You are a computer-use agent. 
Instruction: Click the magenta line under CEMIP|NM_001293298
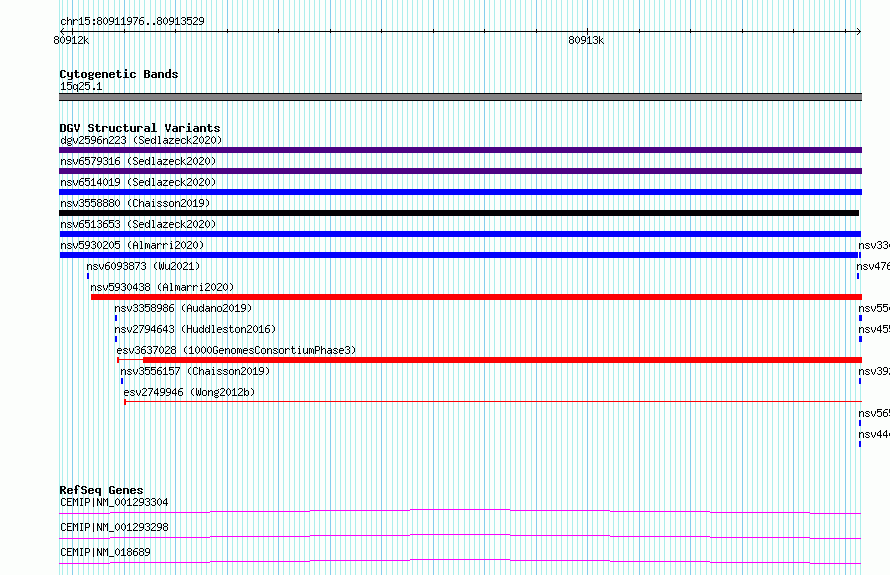460,536
